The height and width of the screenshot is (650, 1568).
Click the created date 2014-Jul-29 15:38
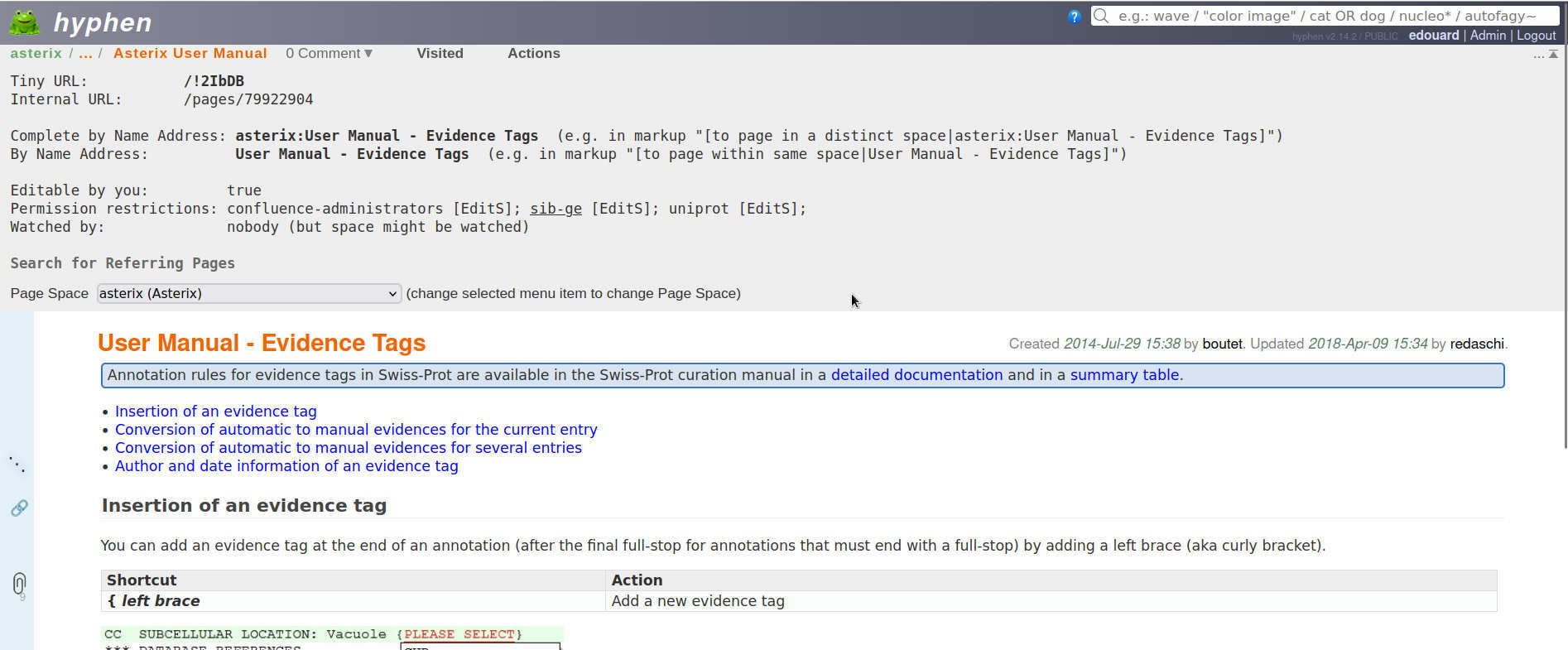pos(1122,344)
